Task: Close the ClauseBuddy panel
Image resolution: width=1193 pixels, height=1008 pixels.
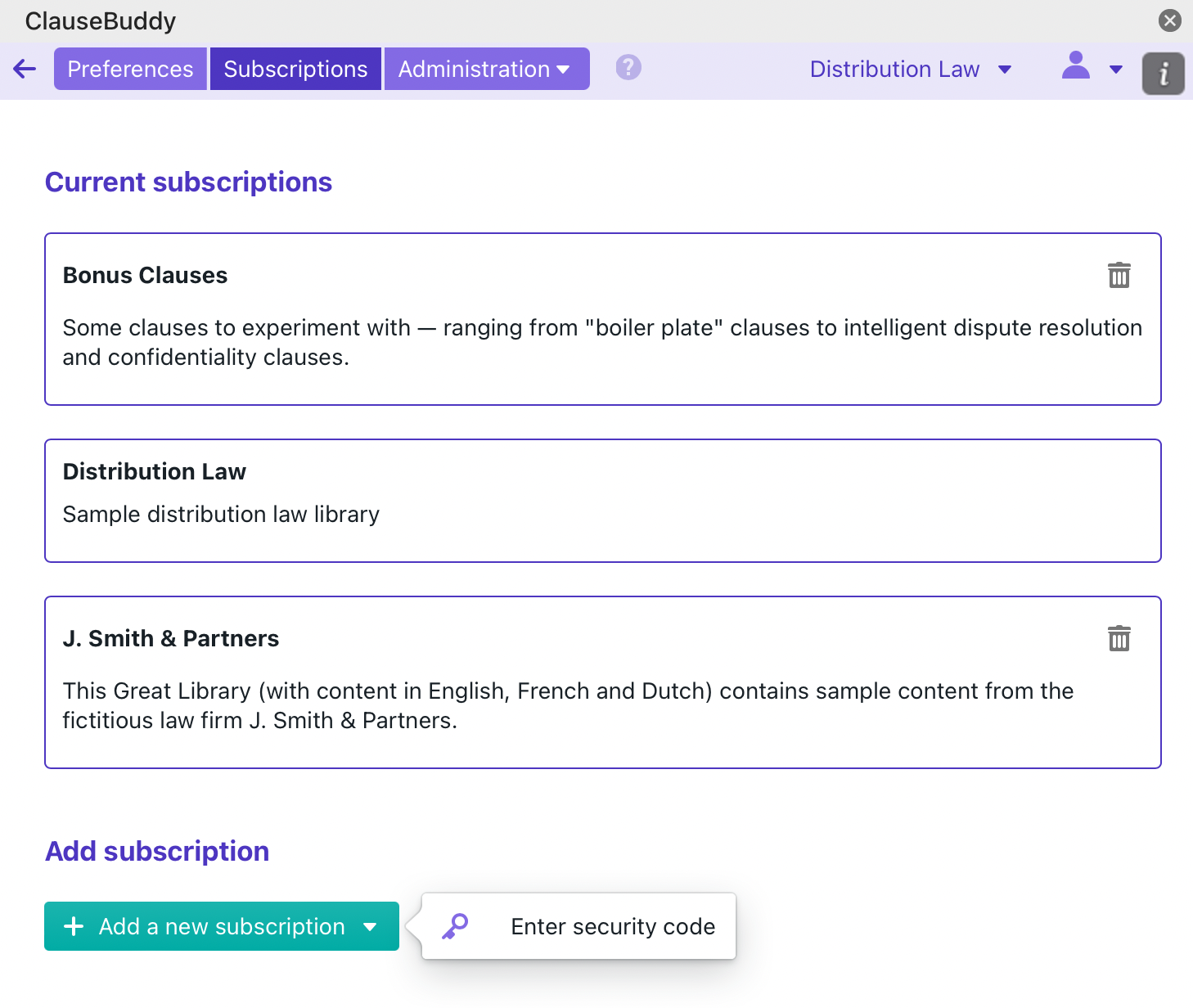Action: (1170, 20)
